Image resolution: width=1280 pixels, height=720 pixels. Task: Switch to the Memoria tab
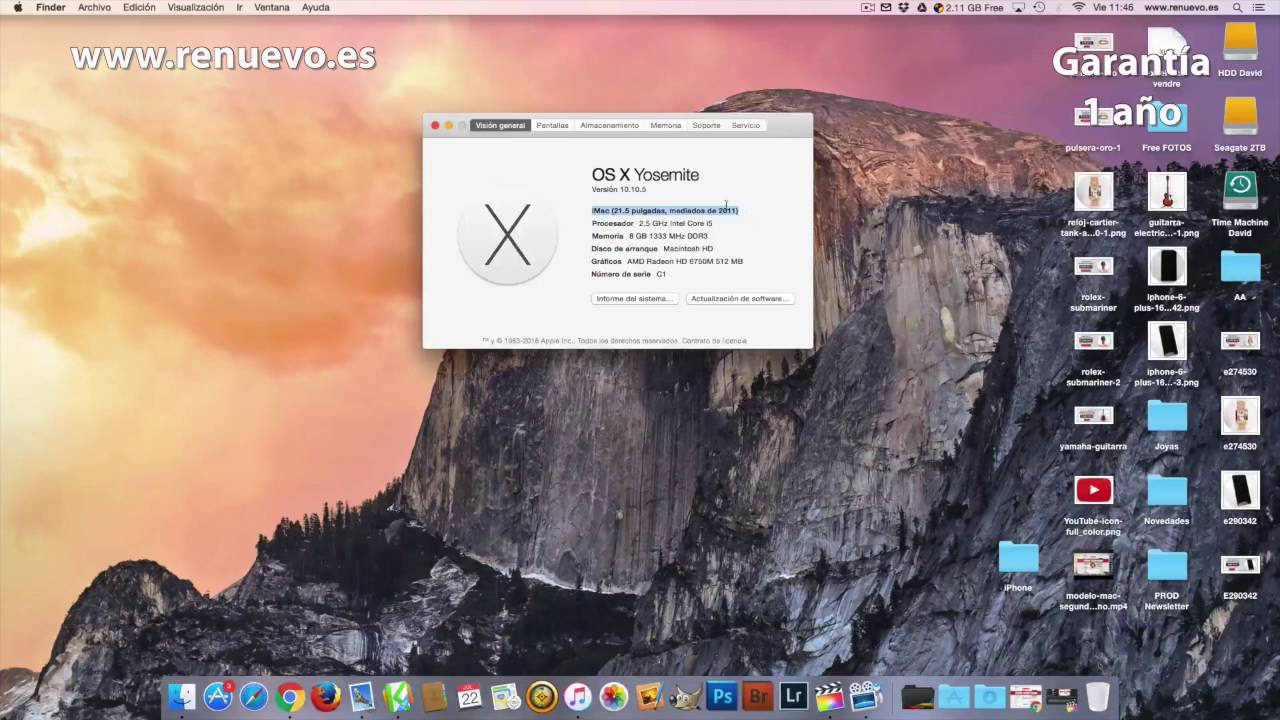[665, 125]
